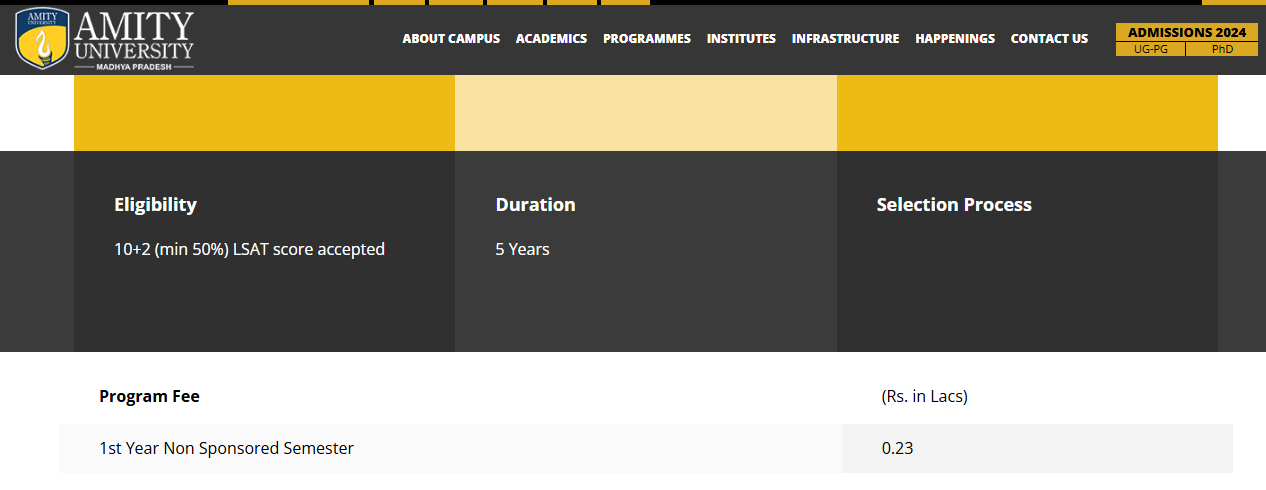This screenshot has width=1266, height=490.
Task: Click the Selection Process heading
Action: 953,205
